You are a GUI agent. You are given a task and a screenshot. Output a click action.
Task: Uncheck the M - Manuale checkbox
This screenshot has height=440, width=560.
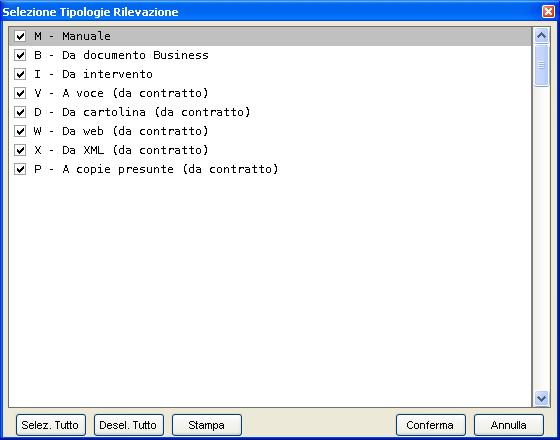(x=20, y=36)
